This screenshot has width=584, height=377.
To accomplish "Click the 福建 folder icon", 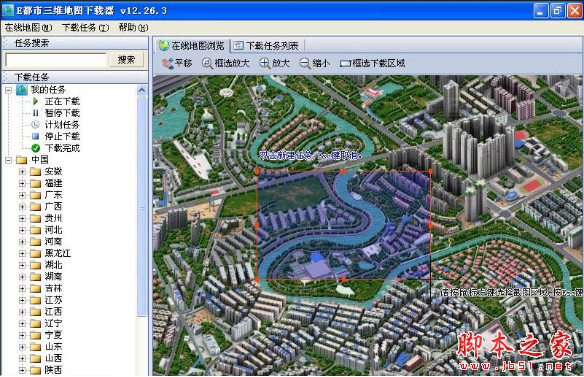I will [x=35, y=183].
